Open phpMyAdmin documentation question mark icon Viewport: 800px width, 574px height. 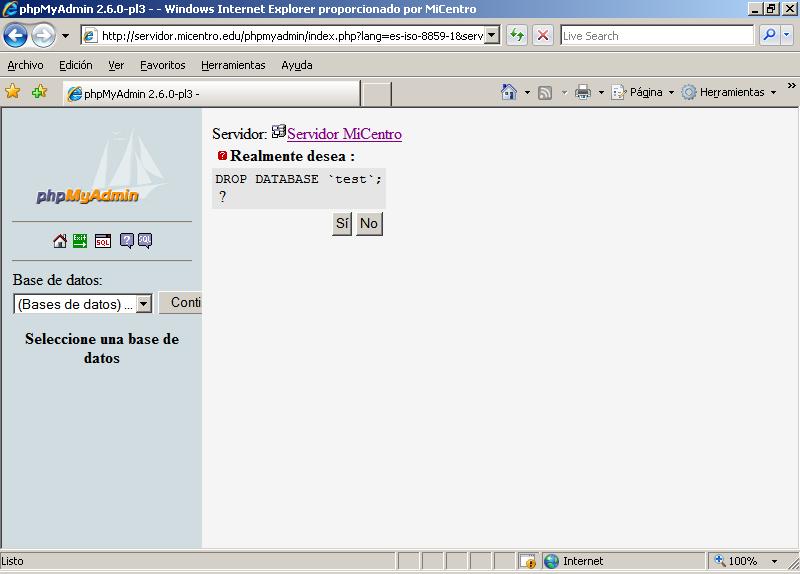click(x=127, y=241)
